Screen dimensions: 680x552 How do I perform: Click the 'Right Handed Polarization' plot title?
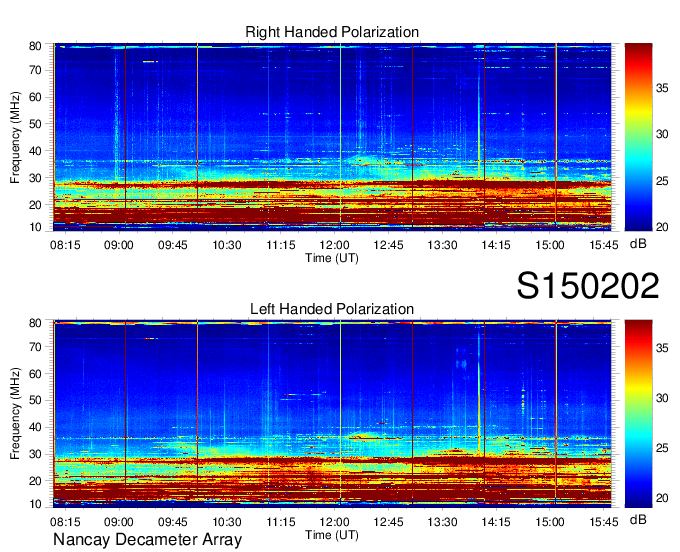(332, 32)
